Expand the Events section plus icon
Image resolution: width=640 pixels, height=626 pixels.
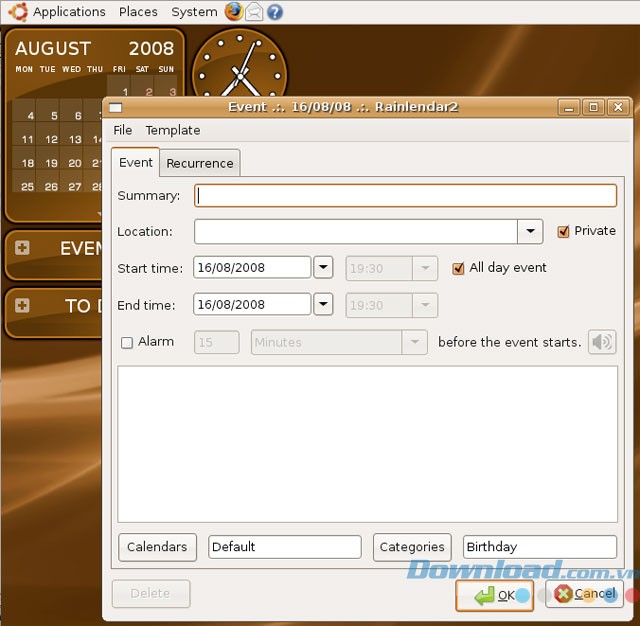click(x=22, y=248)
